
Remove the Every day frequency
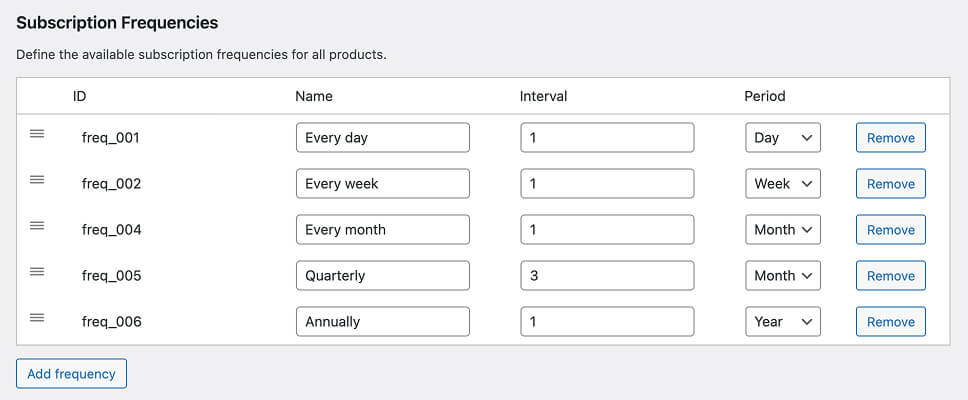891,138
